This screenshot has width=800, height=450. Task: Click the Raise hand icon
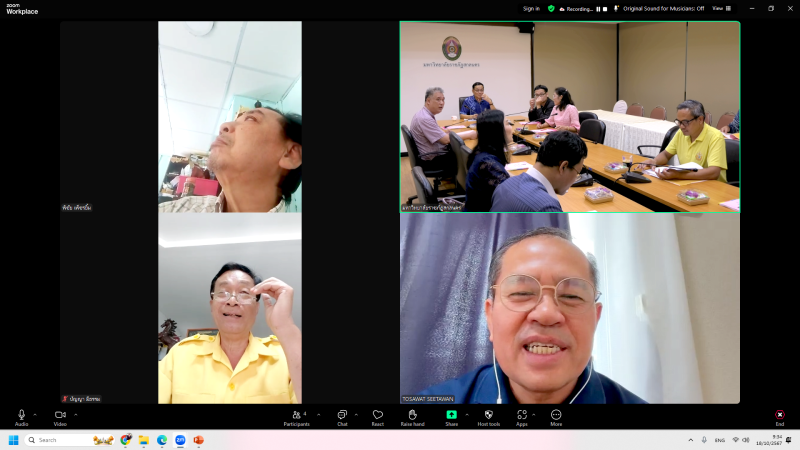[x=413, y=415]
